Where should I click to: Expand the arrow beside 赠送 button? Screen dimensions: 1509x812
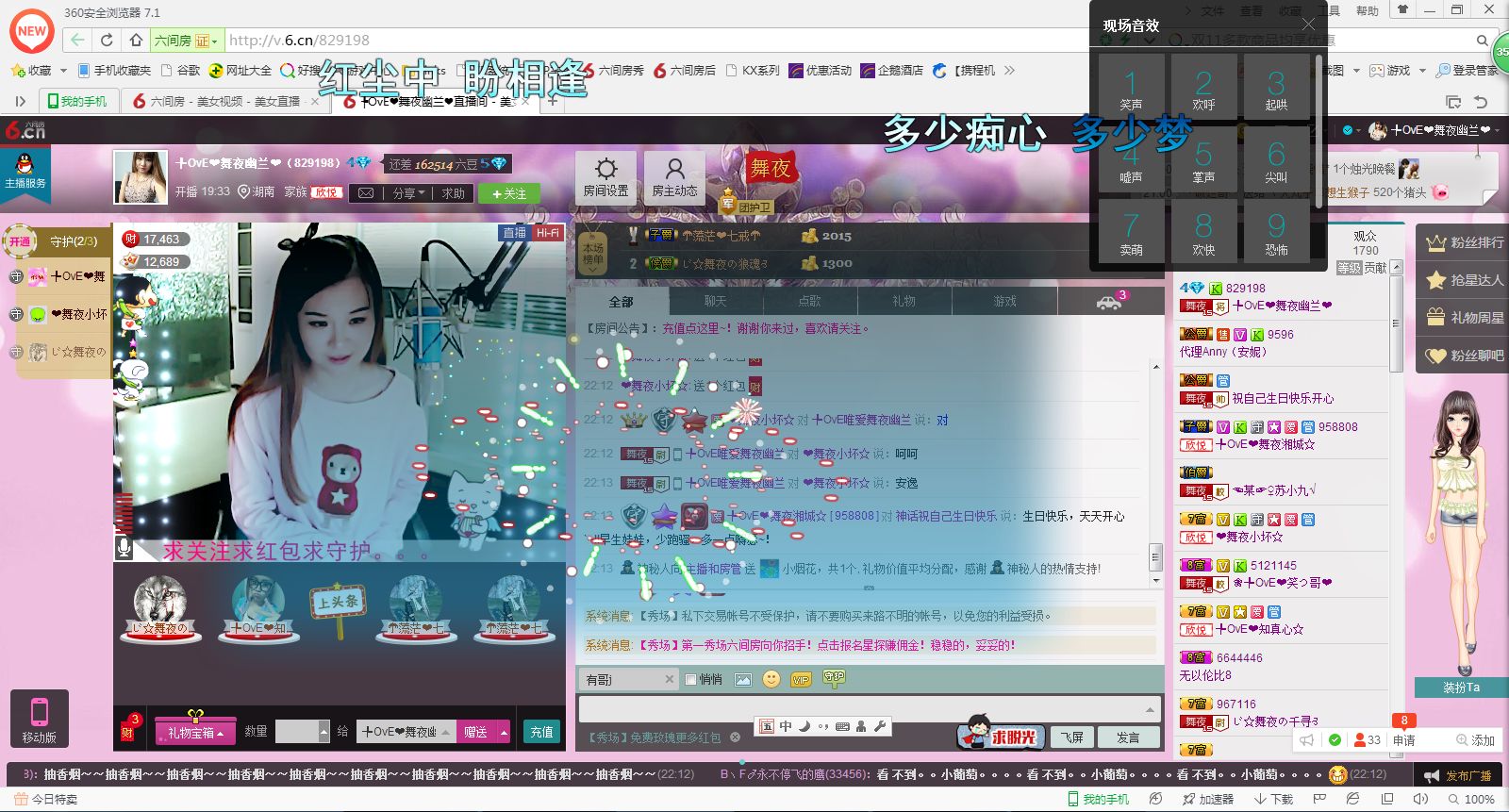pyautogui.click(x=505, y=732)
